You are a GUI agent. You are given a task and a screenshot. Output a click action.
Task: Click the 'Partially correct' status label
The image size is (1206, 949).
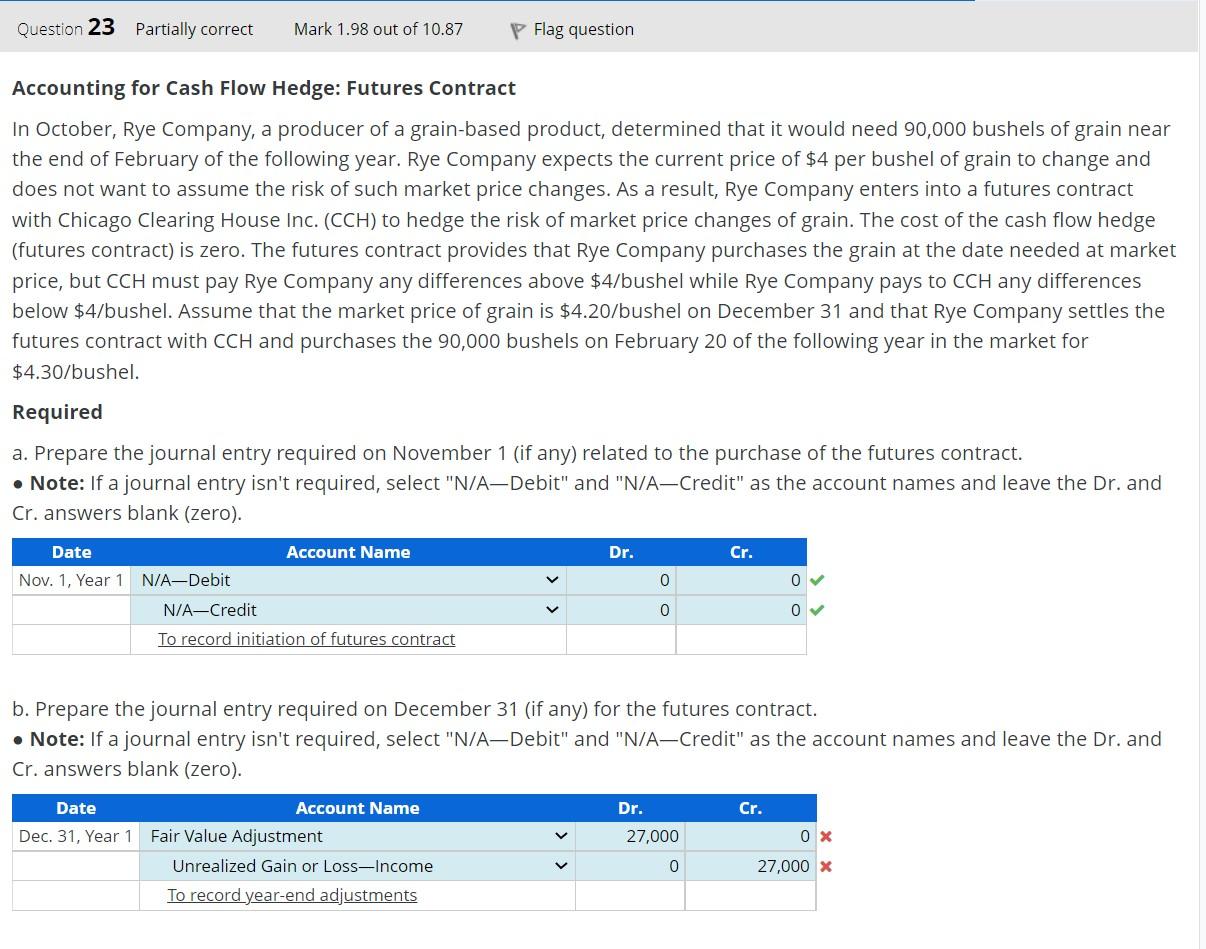pyautogui.click(x=194, y=29)
